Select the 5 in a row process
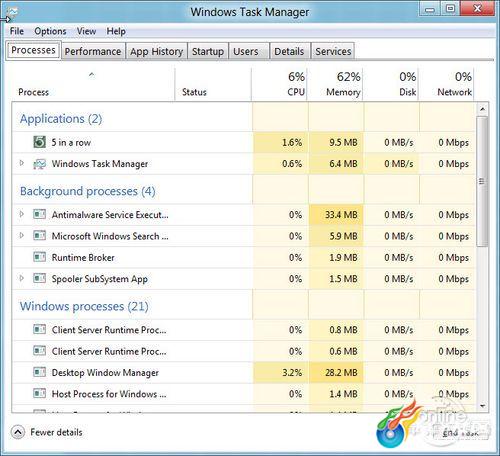The height and width of the screenshot is (456, 500). (x=244, y=142)
